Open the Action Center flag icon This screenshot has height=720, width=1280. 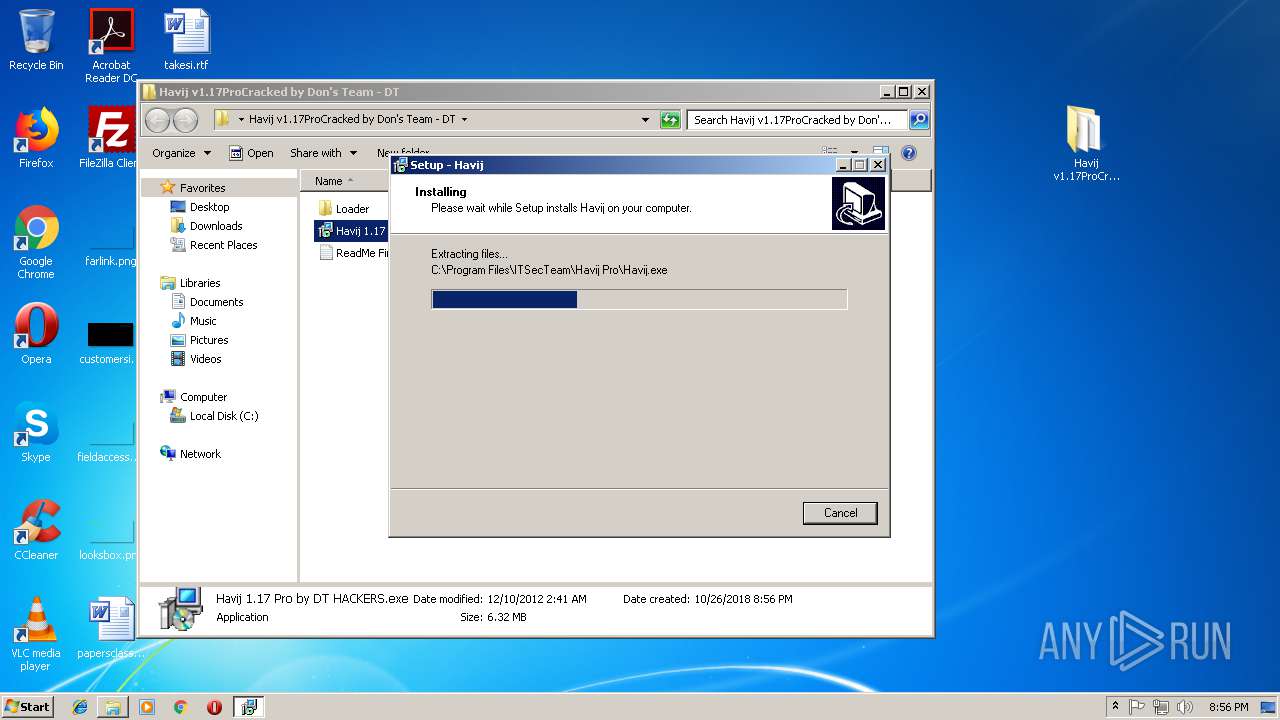click(x=1137, y=707)
